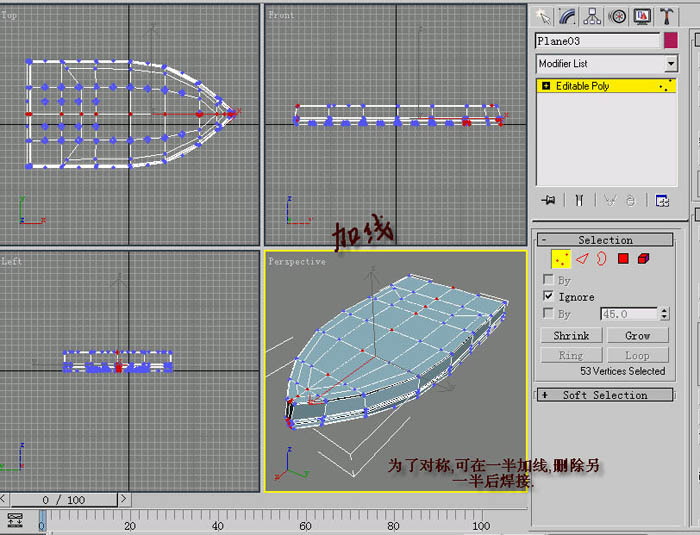
Task: Click frame 80 on the track bar
Action: pos(393,526)
